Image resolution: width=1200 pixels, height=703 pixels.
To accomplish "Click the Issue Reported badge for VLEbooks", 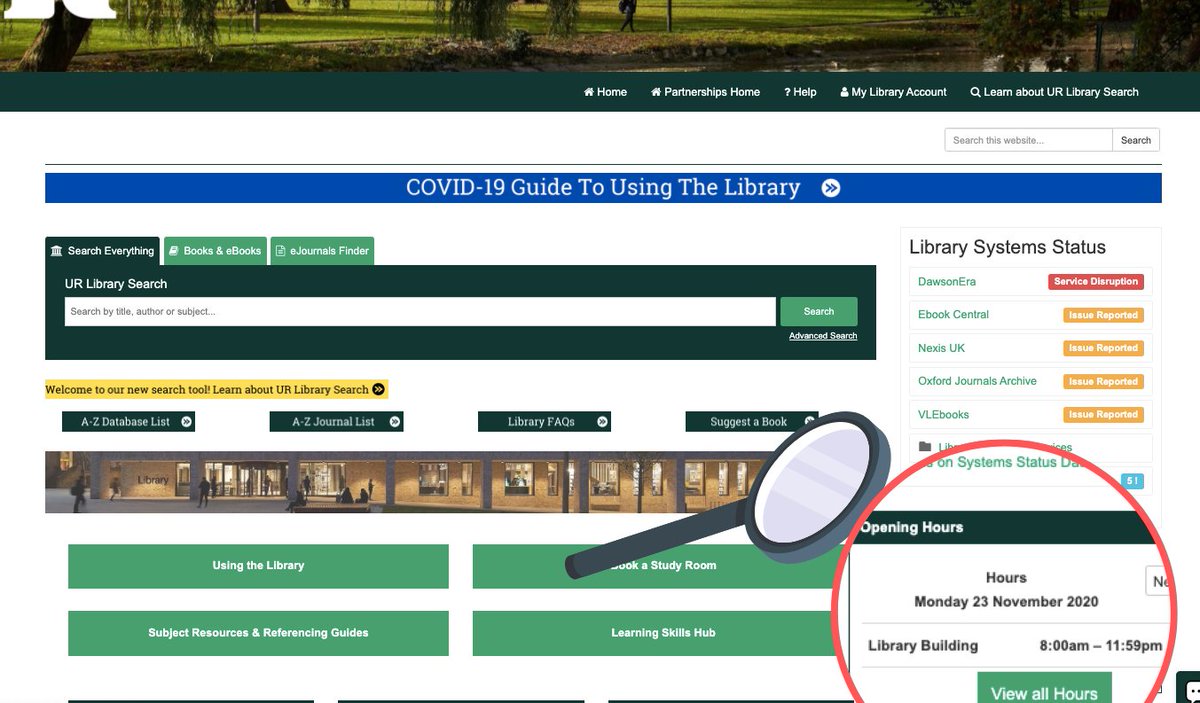I will (x=1103, y=414).
